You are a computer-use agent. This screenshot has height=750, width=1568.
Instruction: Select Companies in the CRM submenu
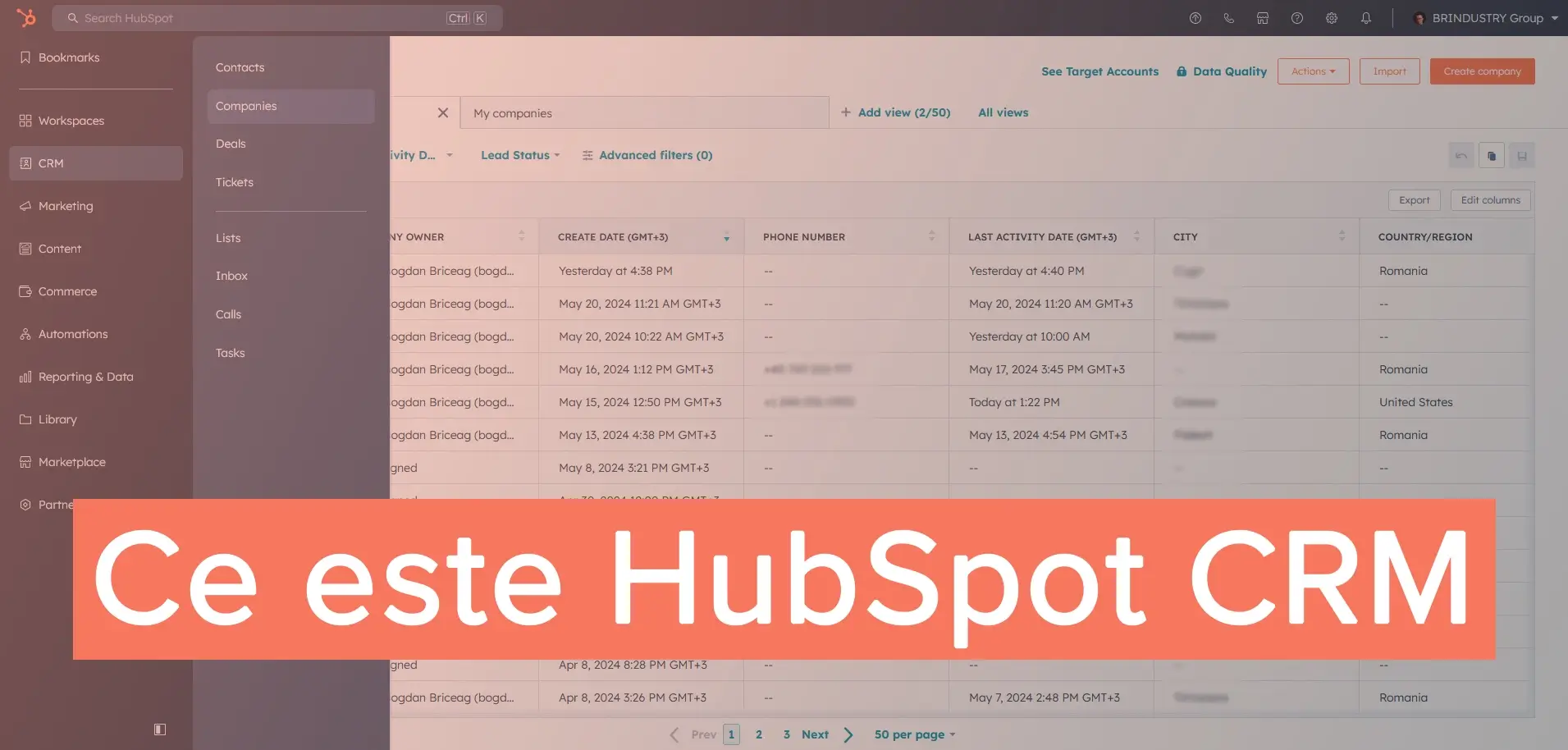pyautogui.click(x=291, y=106)
